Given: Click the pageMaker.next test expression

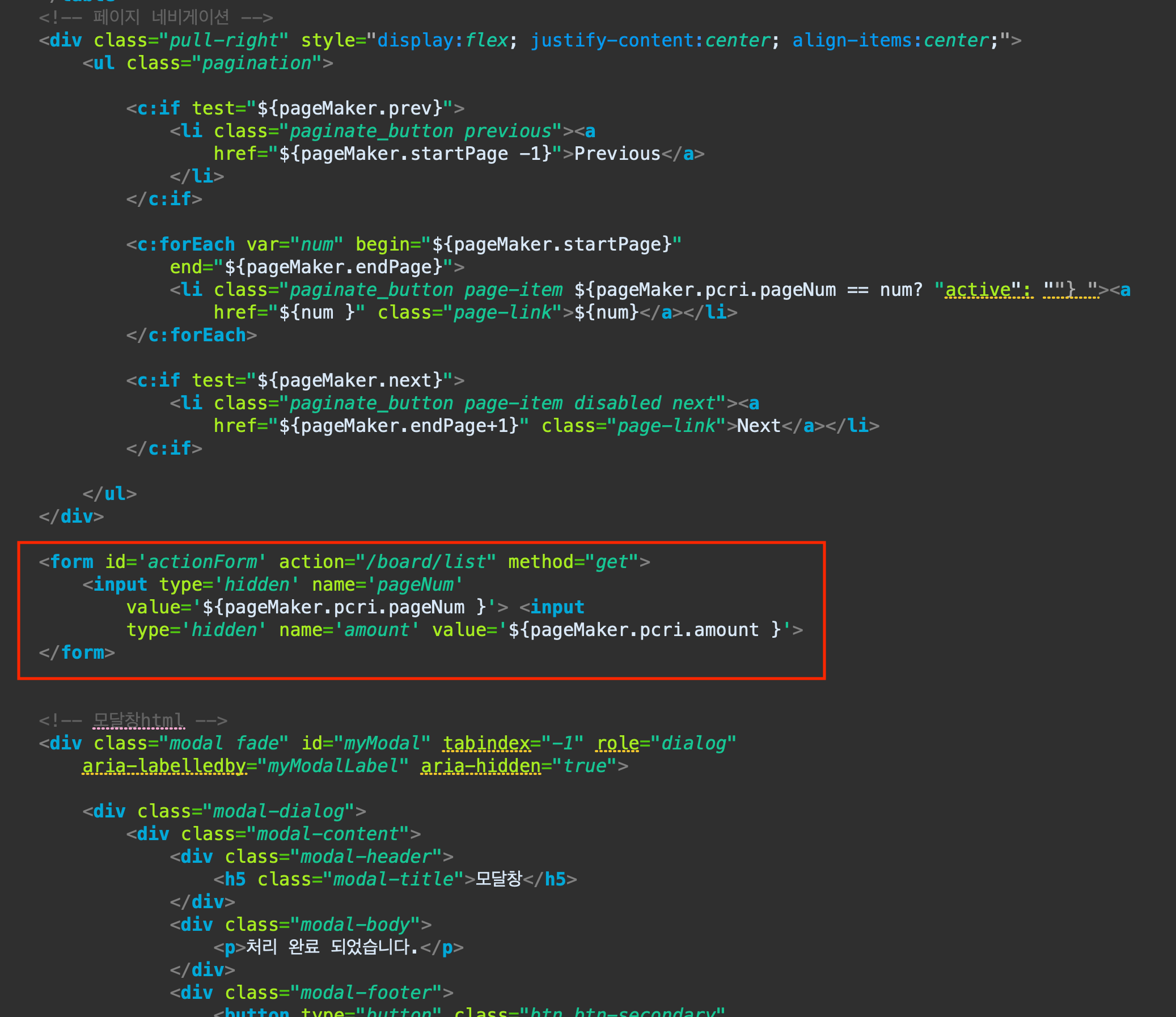Looking at the screenshot, I should click(350, 380).
